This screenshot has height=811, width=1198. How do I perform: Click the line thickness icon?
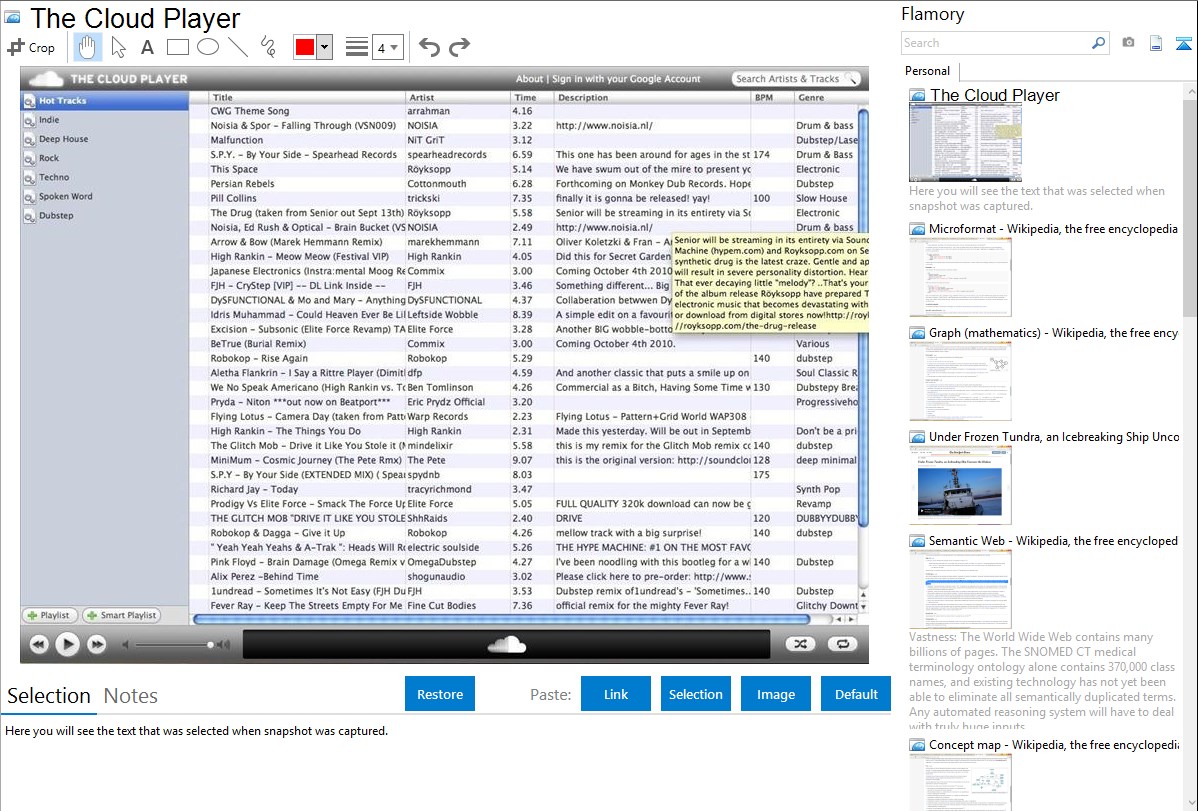(357, 47)
